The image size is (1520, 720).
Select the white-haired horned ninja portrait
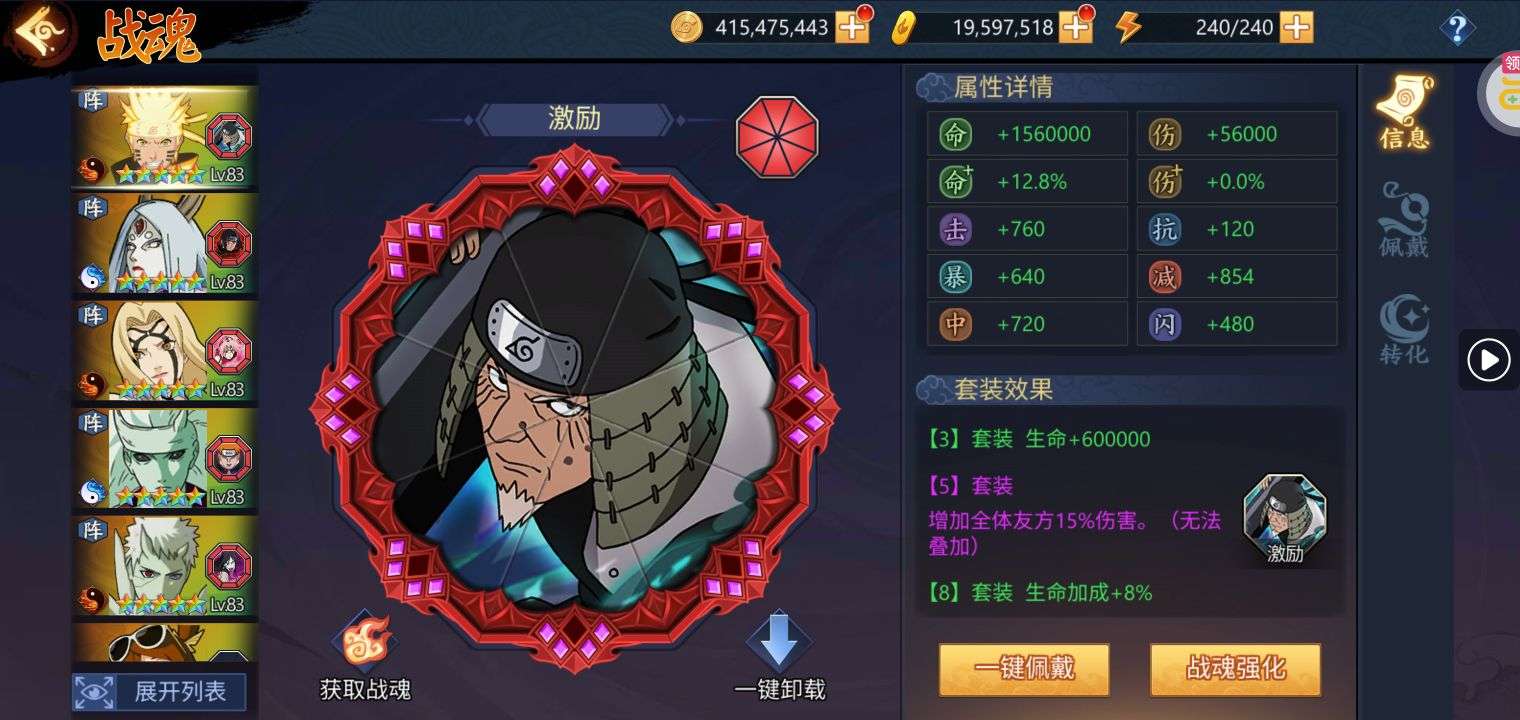point(166,245)
